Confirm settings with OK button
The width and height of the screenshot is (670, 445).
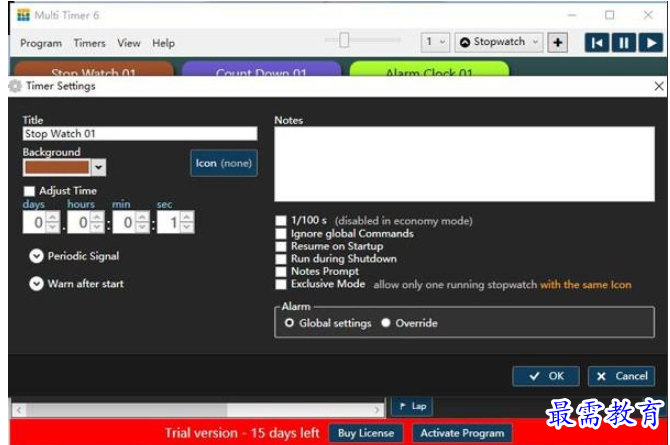click(x=546, y=376)
